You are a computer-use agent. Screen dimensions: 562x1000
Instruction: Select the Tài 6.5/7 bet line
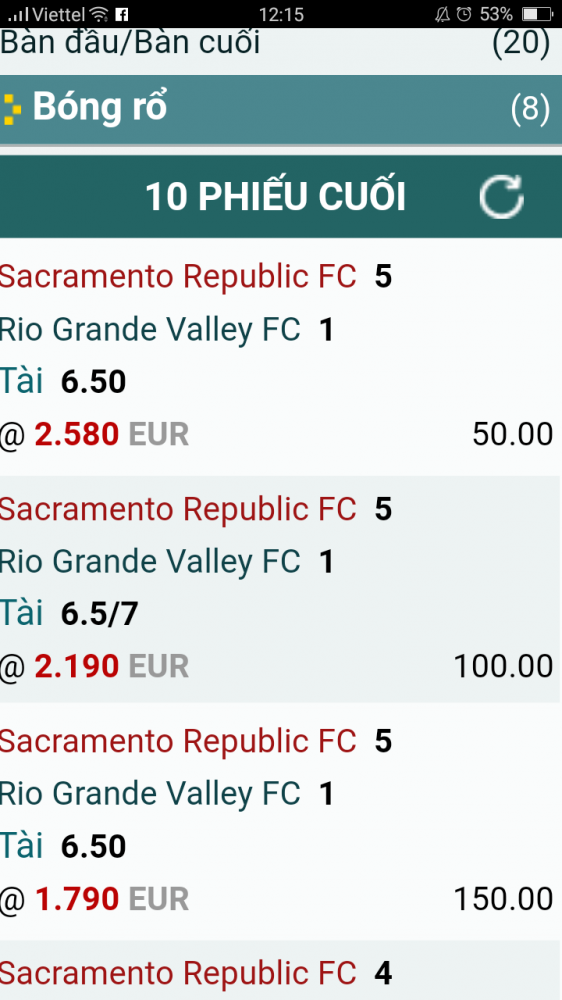[x=69, y=614]
